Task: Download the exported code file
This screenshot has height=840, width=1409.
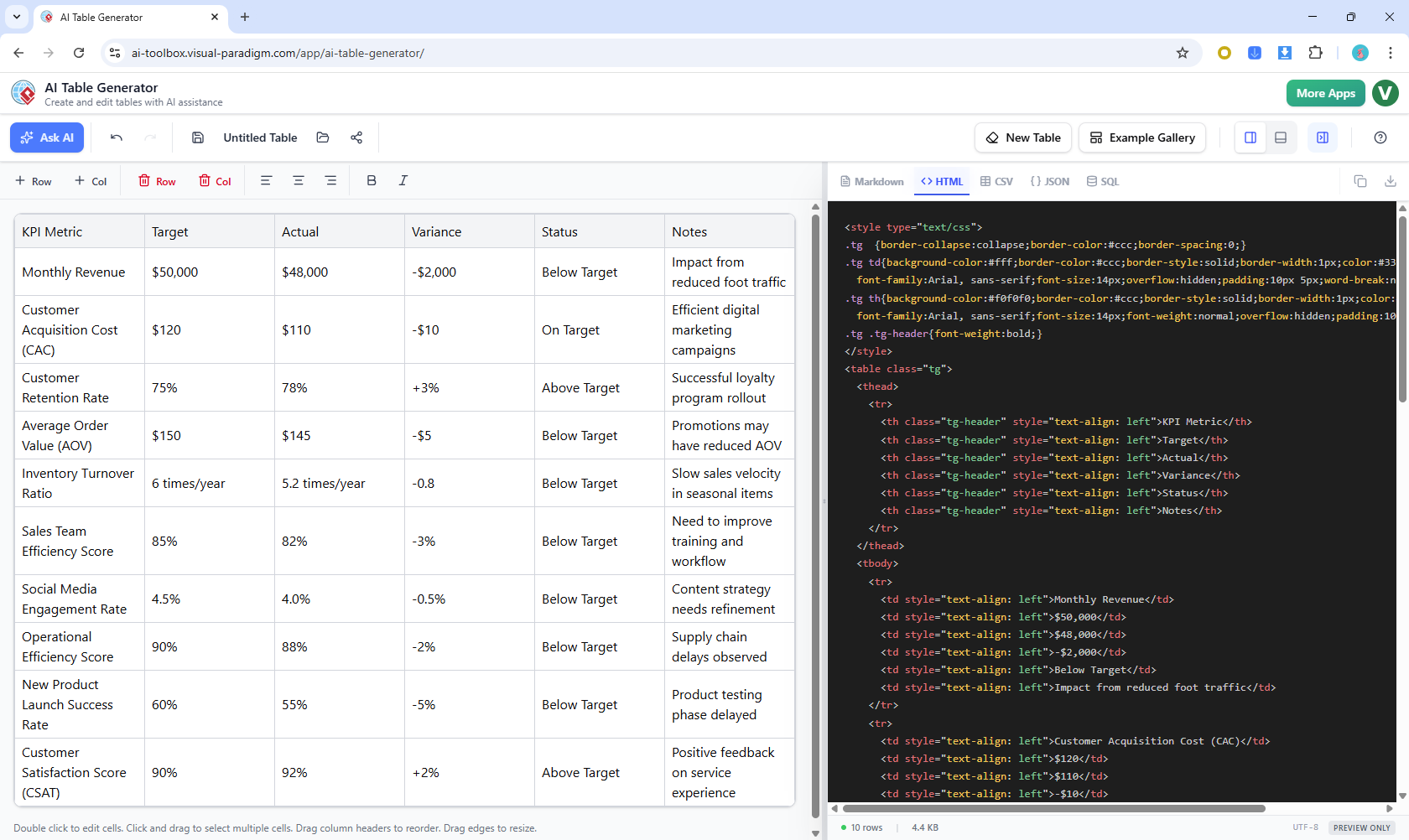Action: click(1391, 180)
